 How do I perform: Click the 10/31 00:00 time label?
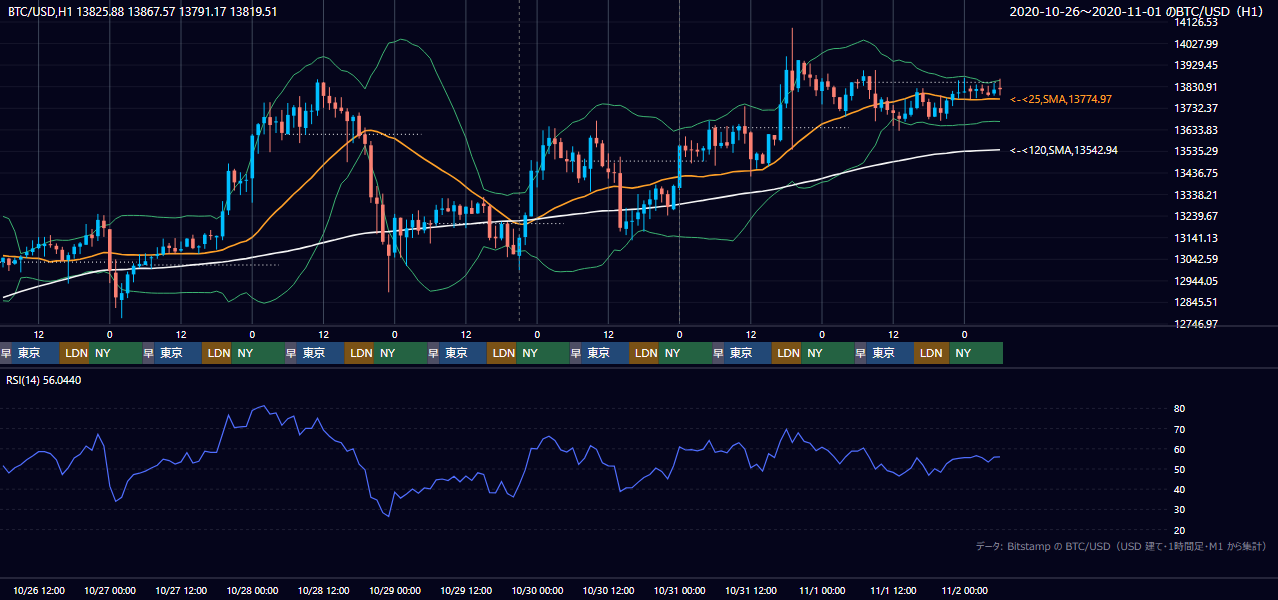680,590
